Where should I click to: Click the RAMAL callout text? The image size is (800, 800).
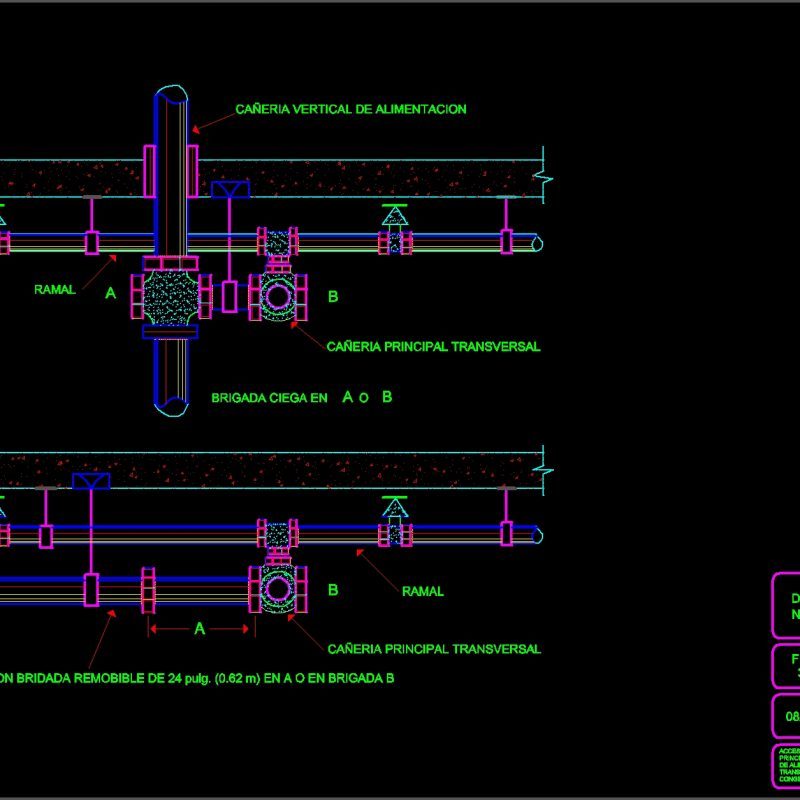57,289
